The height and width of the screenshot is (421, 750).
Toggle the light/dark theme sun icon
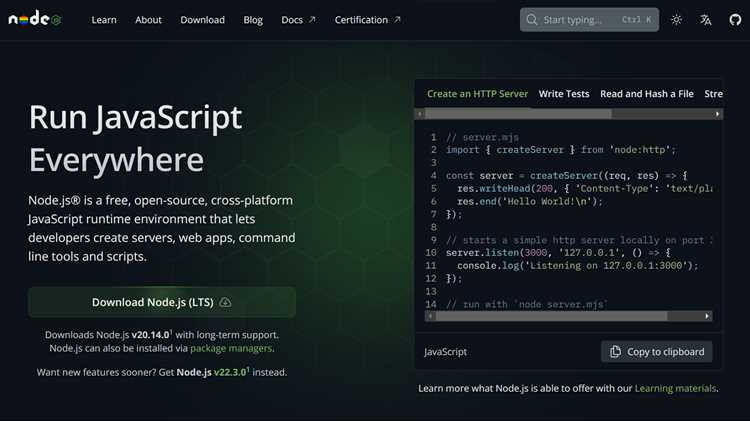click(676, 20)
